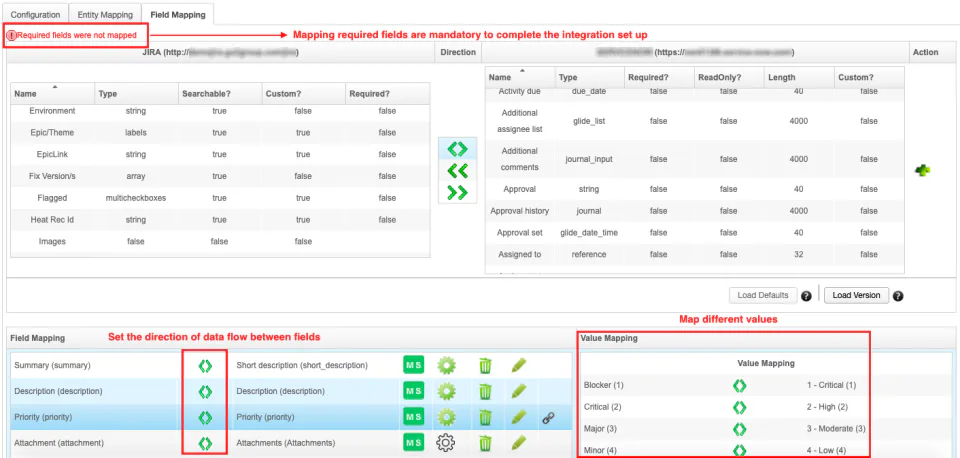
Task: Delete the Summary field mapping
Action: pyautogui.click(x=485, y=366)
